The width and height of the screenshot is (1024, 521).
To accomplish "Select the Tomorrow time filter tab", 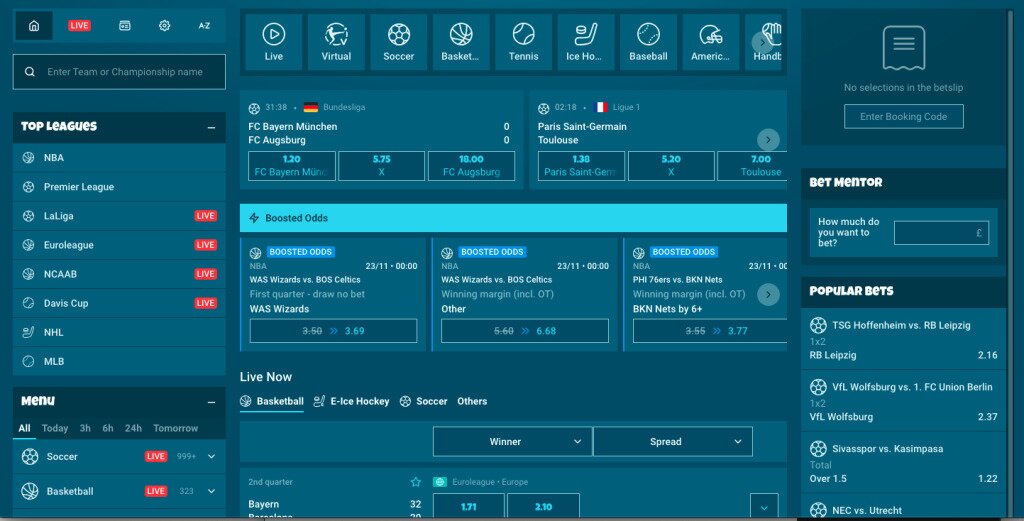I will [176, 428].
